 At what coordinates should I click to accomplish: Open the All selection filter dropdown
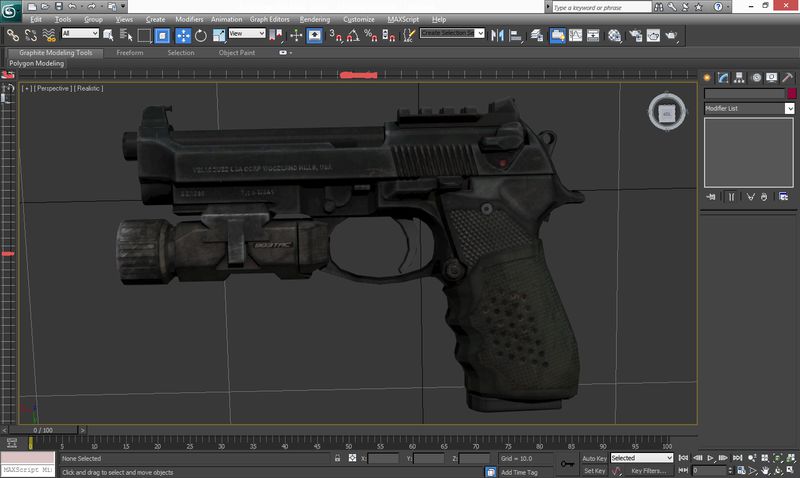click(x=80, y=34)
